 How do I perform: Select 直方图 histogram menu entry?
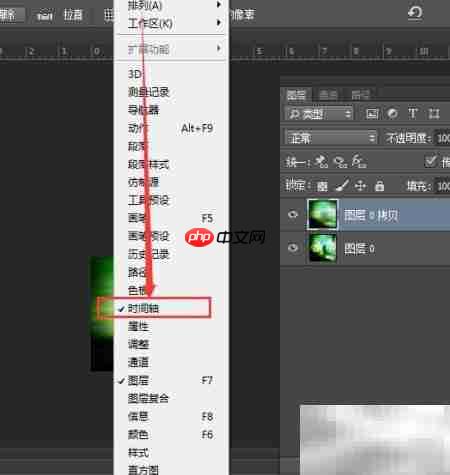pyautogui.click(x=171, y=469)
